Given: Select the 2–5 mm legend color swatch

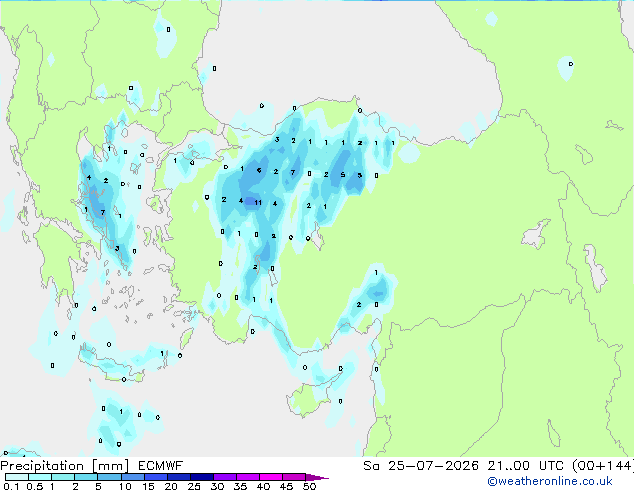Looking at the screenshot, I should 86,477.
